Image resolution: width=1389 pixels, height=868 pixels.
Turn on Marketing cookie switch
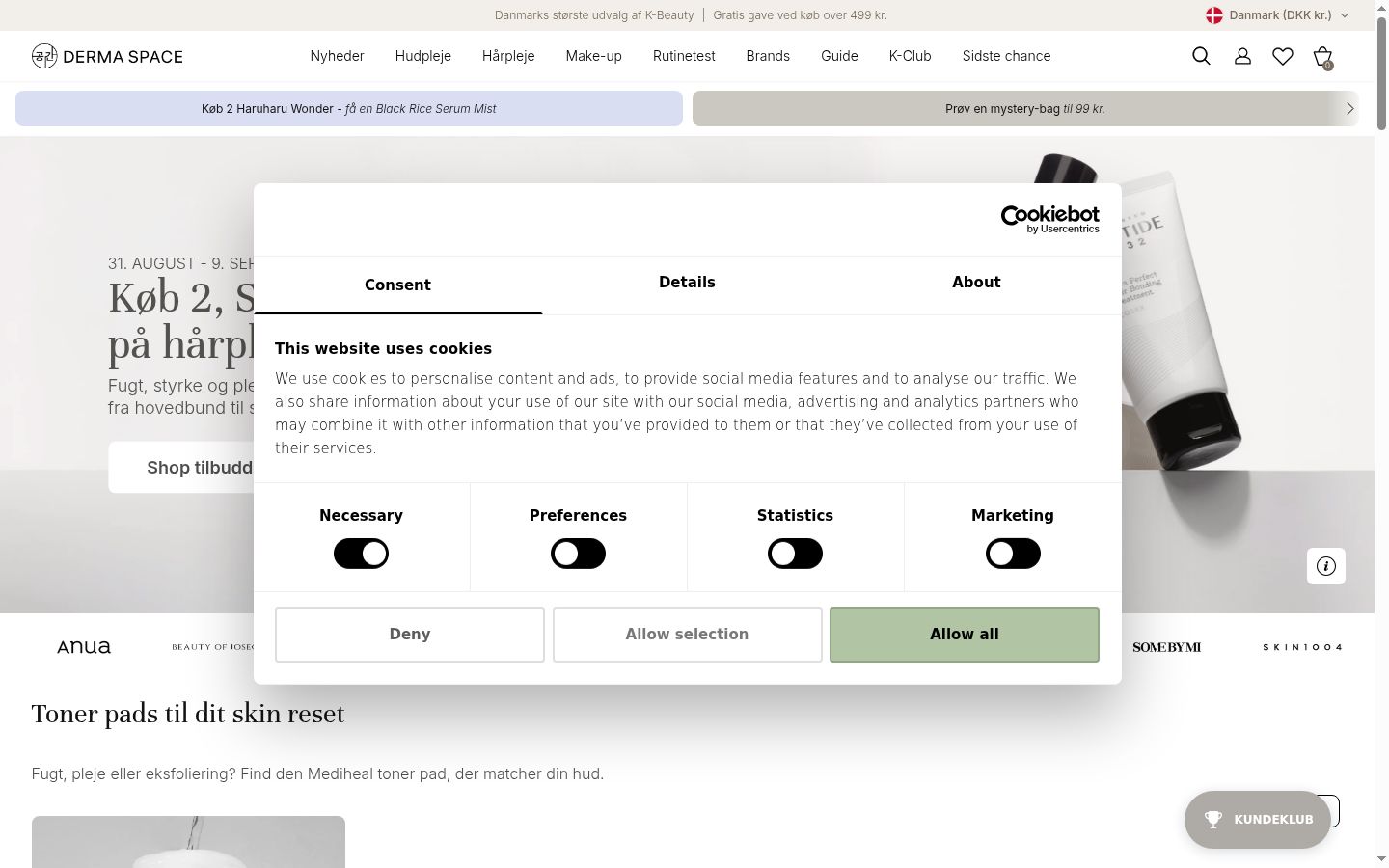click(x=1013, y=554)
